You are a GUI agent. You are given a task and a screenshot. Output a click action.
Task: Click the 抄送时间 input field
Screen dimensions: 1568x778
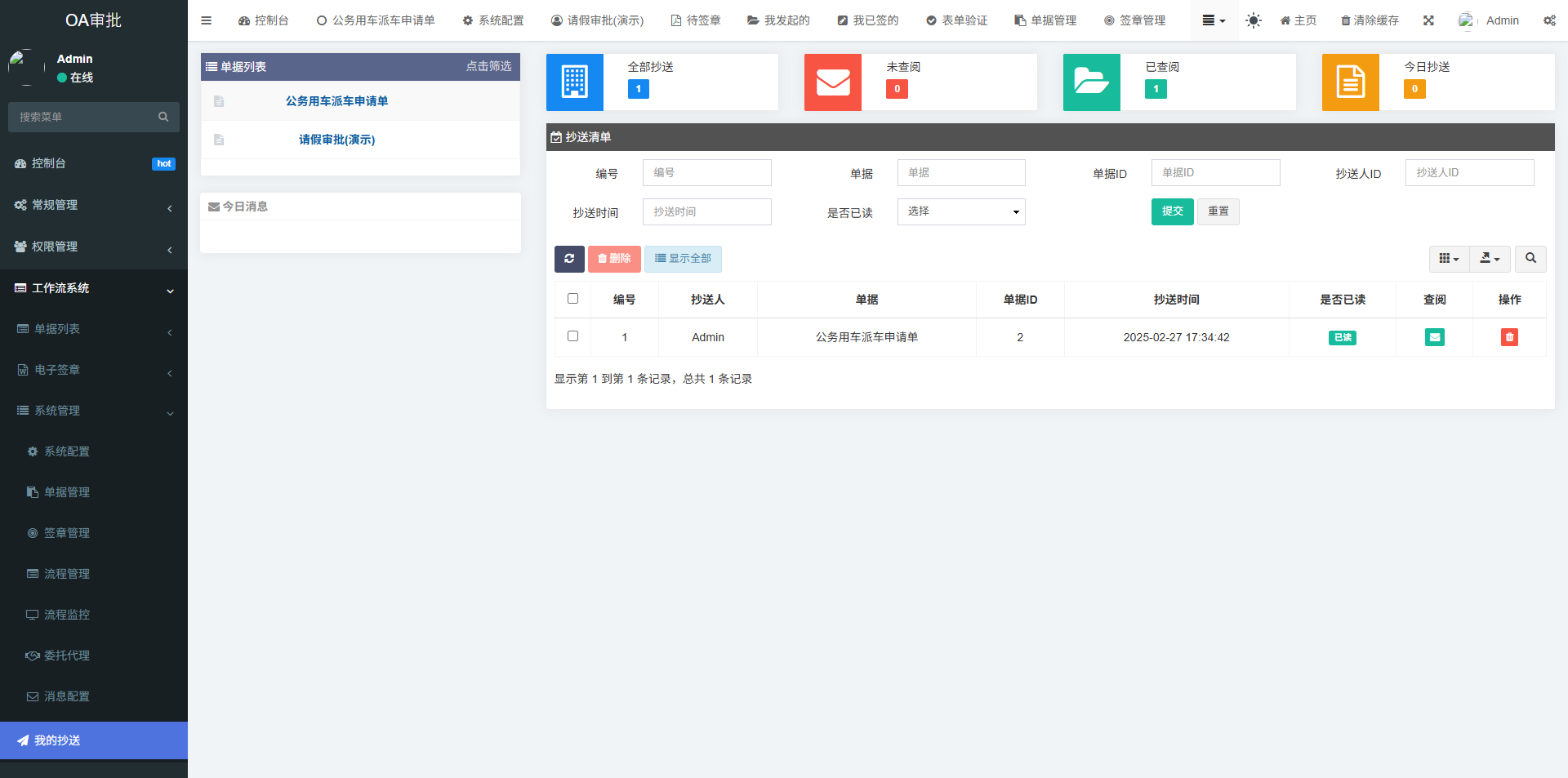coord(706,211)
